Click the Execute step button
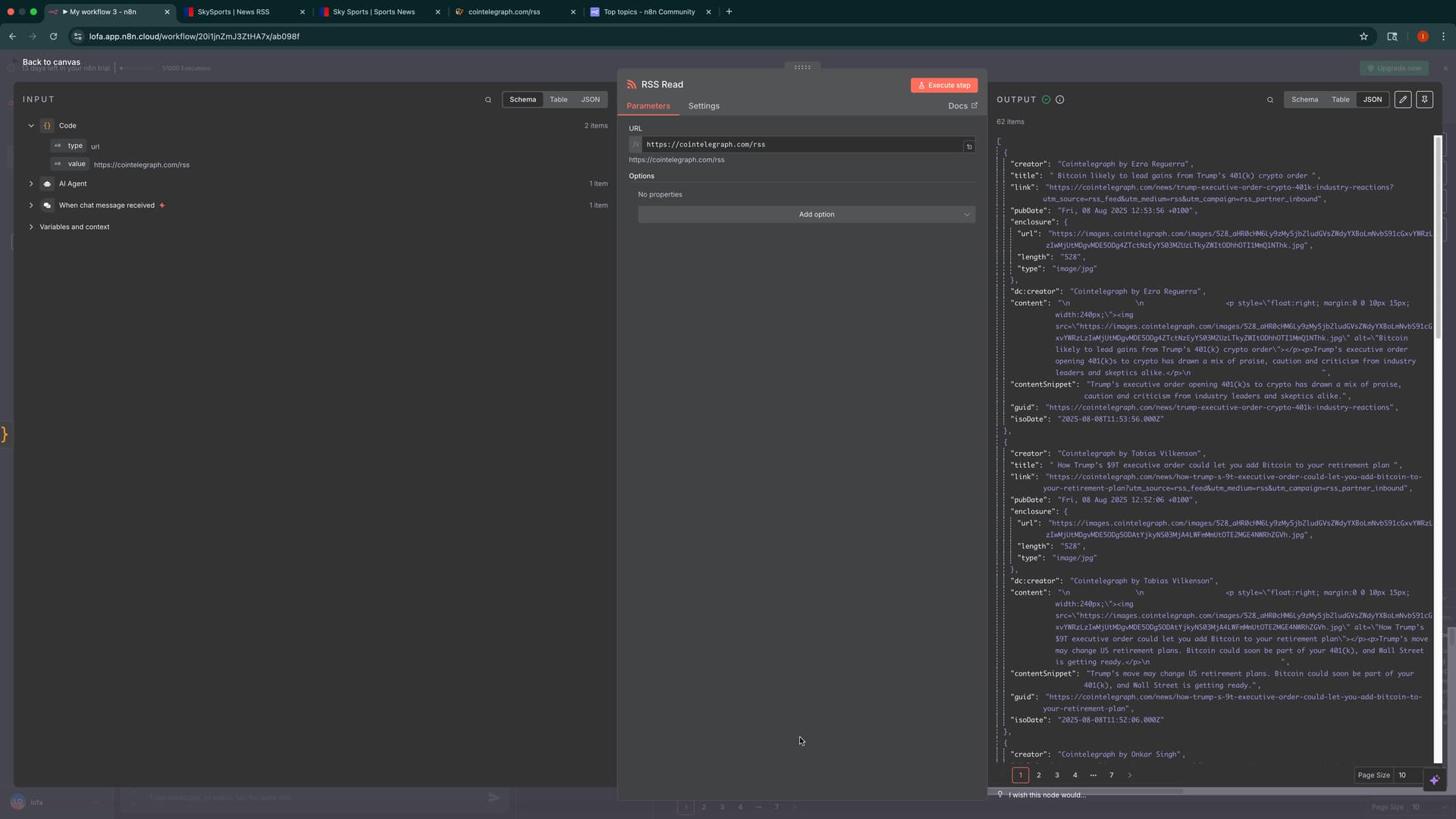The height and width of the screenshot is (819, 1456). (943, 85)
